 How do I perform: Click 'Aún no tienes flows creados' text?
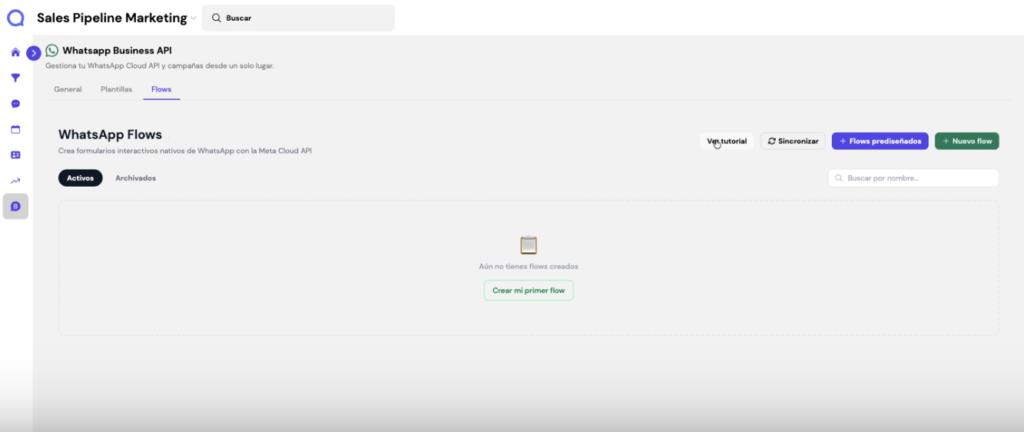528,266
